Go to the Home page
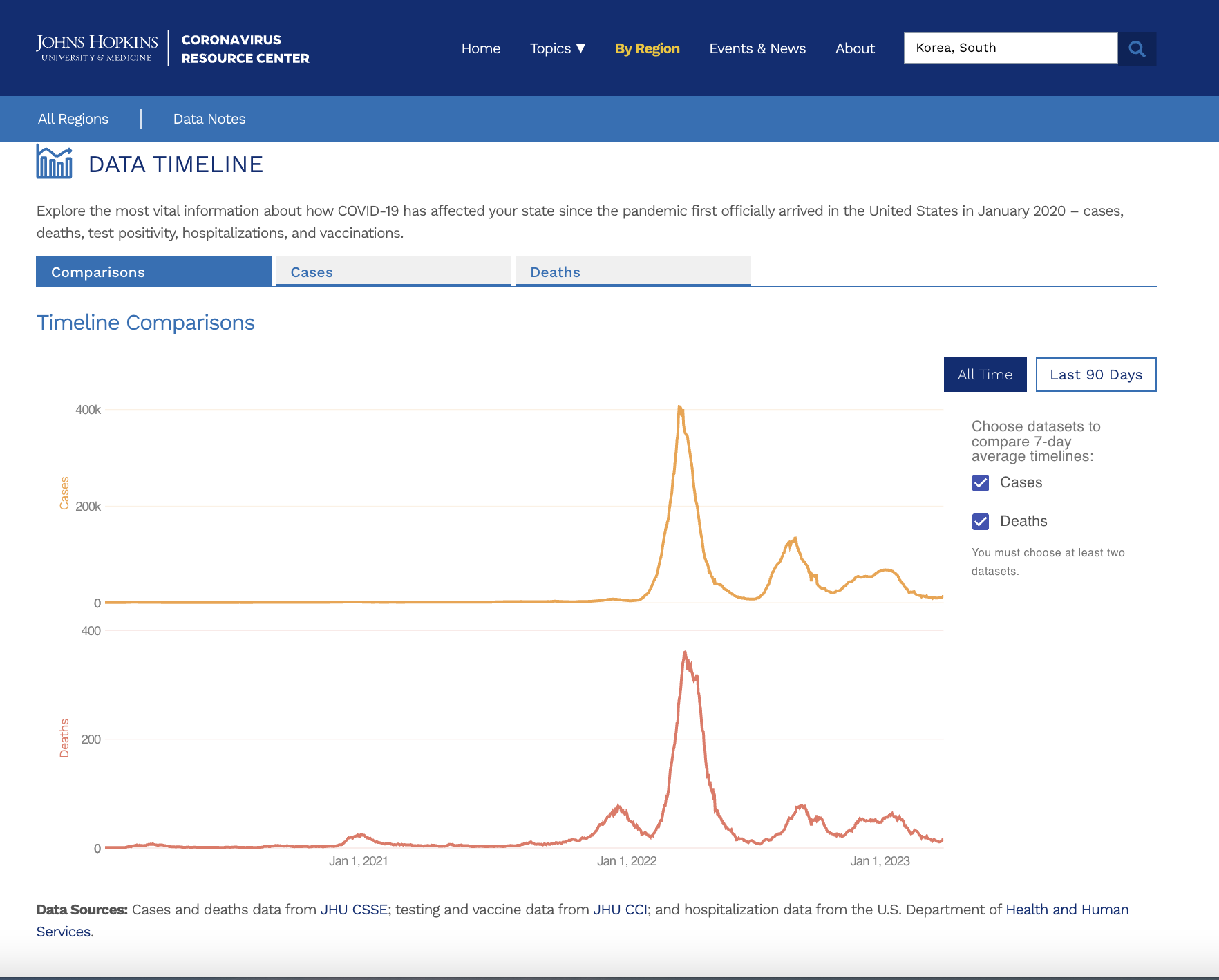This screenshot has width=1219, height=980. (x=480, y=48)
